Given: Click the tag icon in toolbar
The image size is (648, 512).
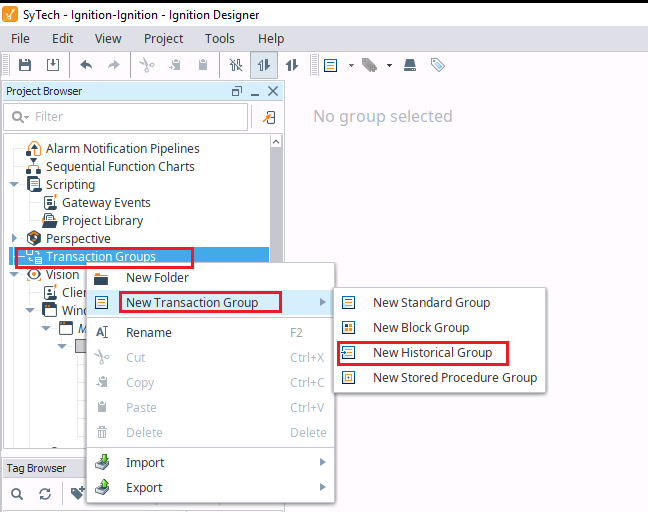Looking at the screenshot, I should 437,65.
